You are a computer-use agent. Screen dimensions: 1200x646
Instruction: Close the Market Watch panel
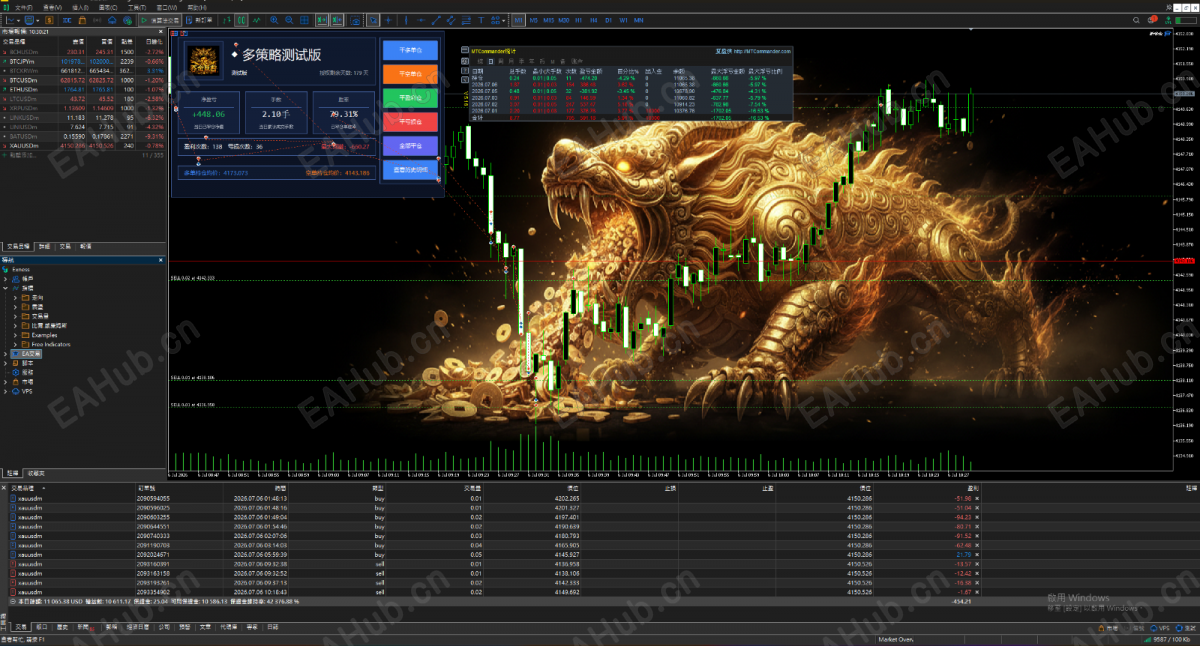pyautogui.click(x=161, y=33)
